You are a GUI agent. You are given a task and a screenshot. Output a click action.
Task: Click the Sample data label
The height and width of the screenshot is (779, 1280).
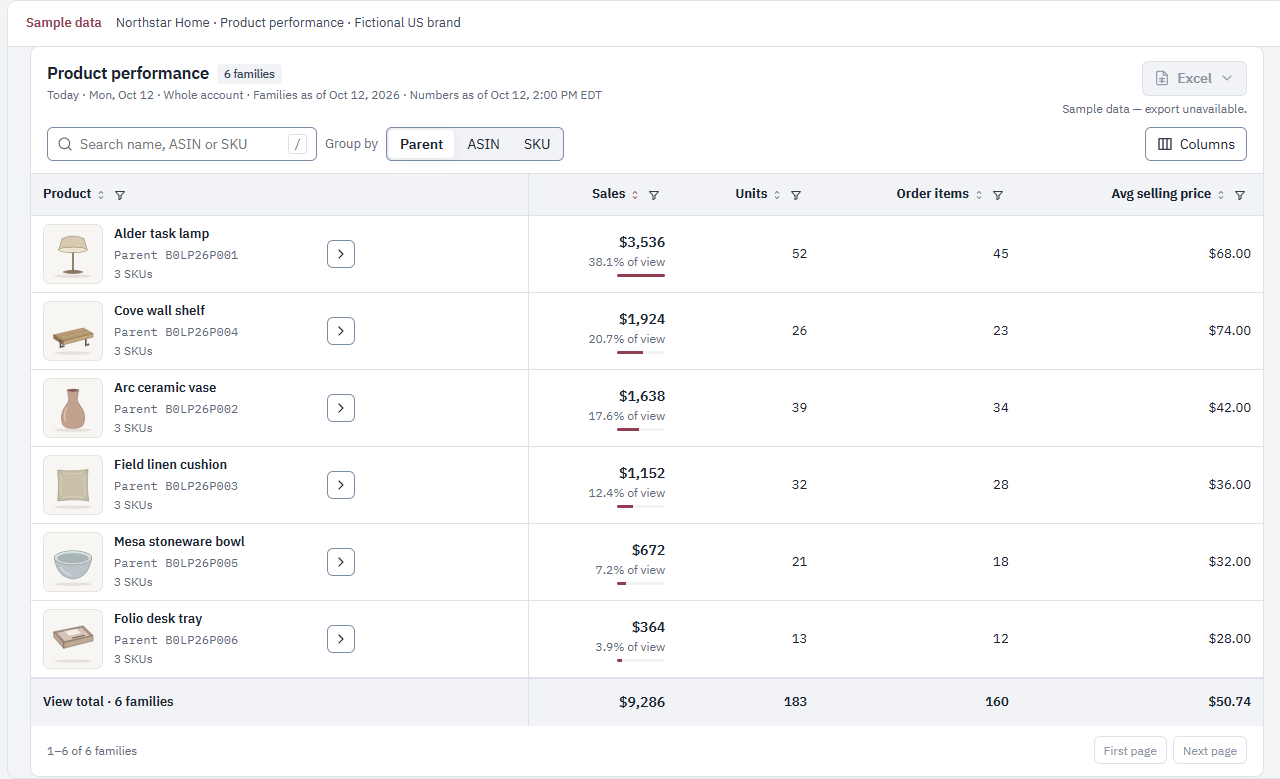(x=64, y=22)
